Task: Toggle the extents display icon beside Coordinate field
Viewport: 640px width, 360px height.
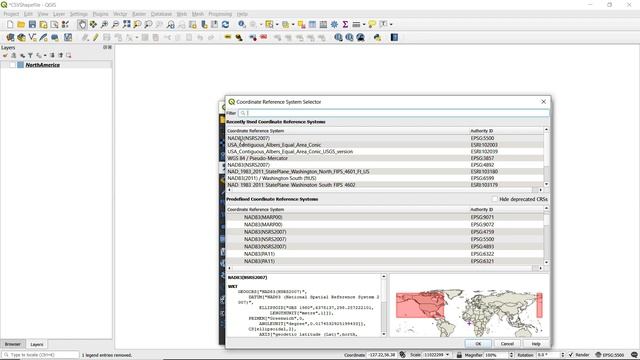Action: [402, 355]
